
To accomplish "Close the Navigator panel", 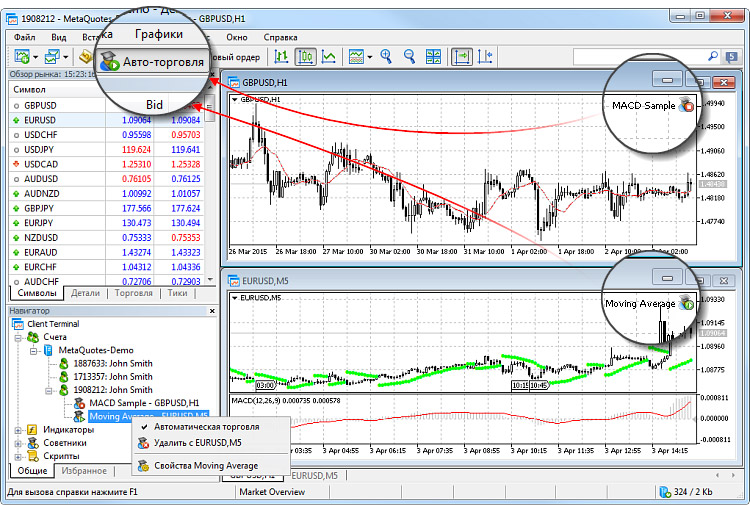I will [212, 311].
